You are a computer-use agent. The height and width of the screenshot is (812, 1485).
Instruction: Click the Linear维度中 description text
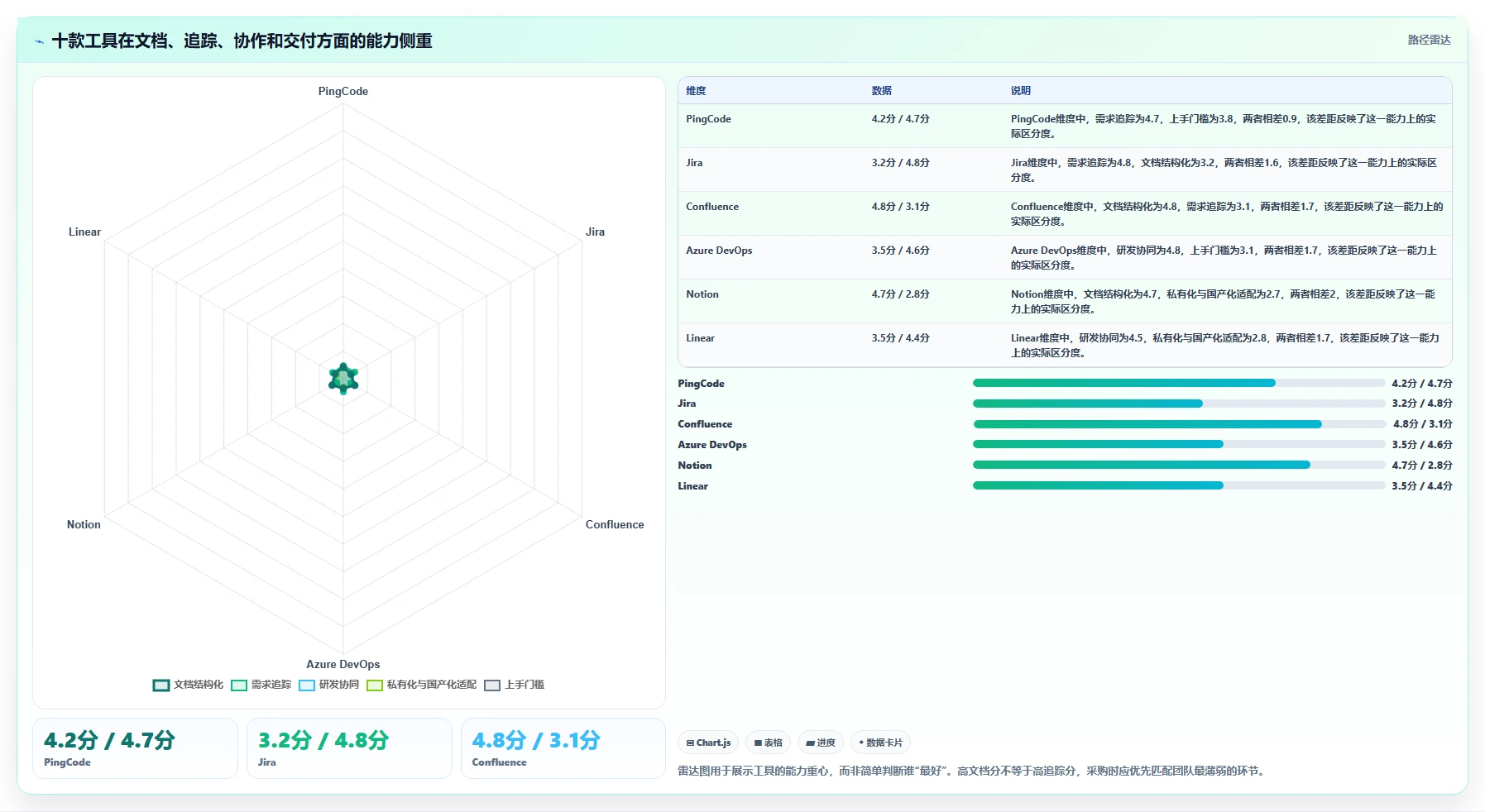tap(1224, 346)
